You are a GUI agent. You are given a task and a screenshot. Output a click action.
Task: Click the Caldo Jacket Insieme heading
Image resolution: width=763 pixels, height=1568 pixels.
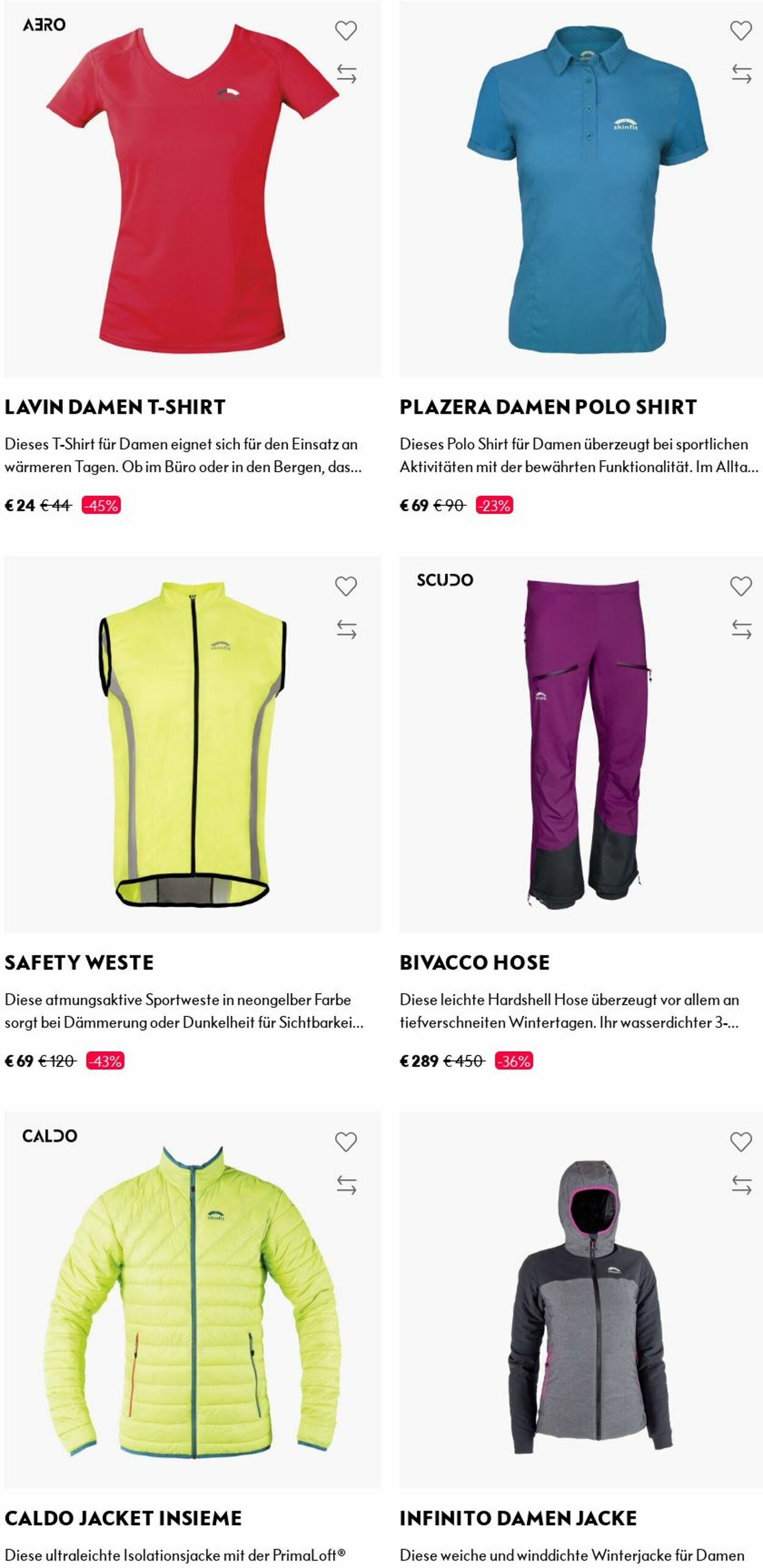click(123, 1519)
